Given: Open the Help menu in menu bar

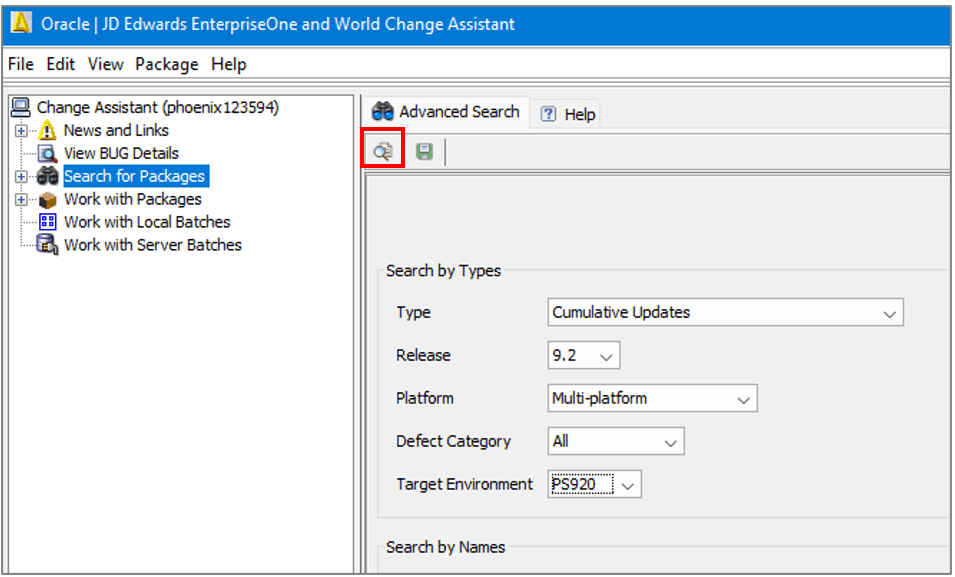Looking at the screenshot, I should (x=229, y=64).
